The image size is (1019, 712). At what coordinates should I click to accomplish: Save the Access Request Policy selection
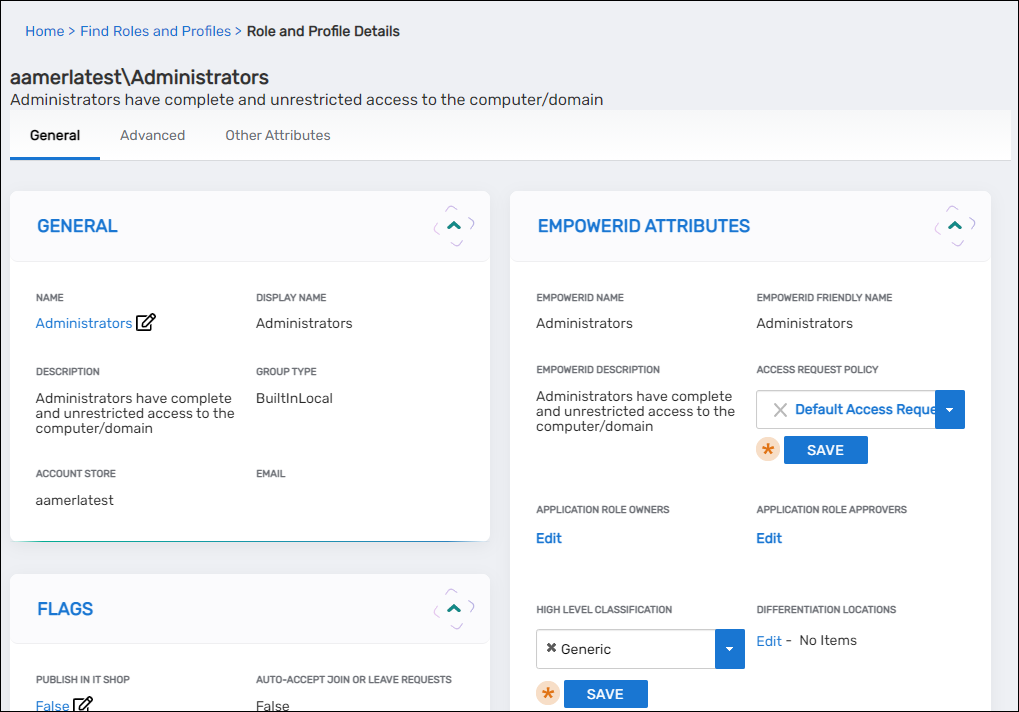[x=825, y=450]
